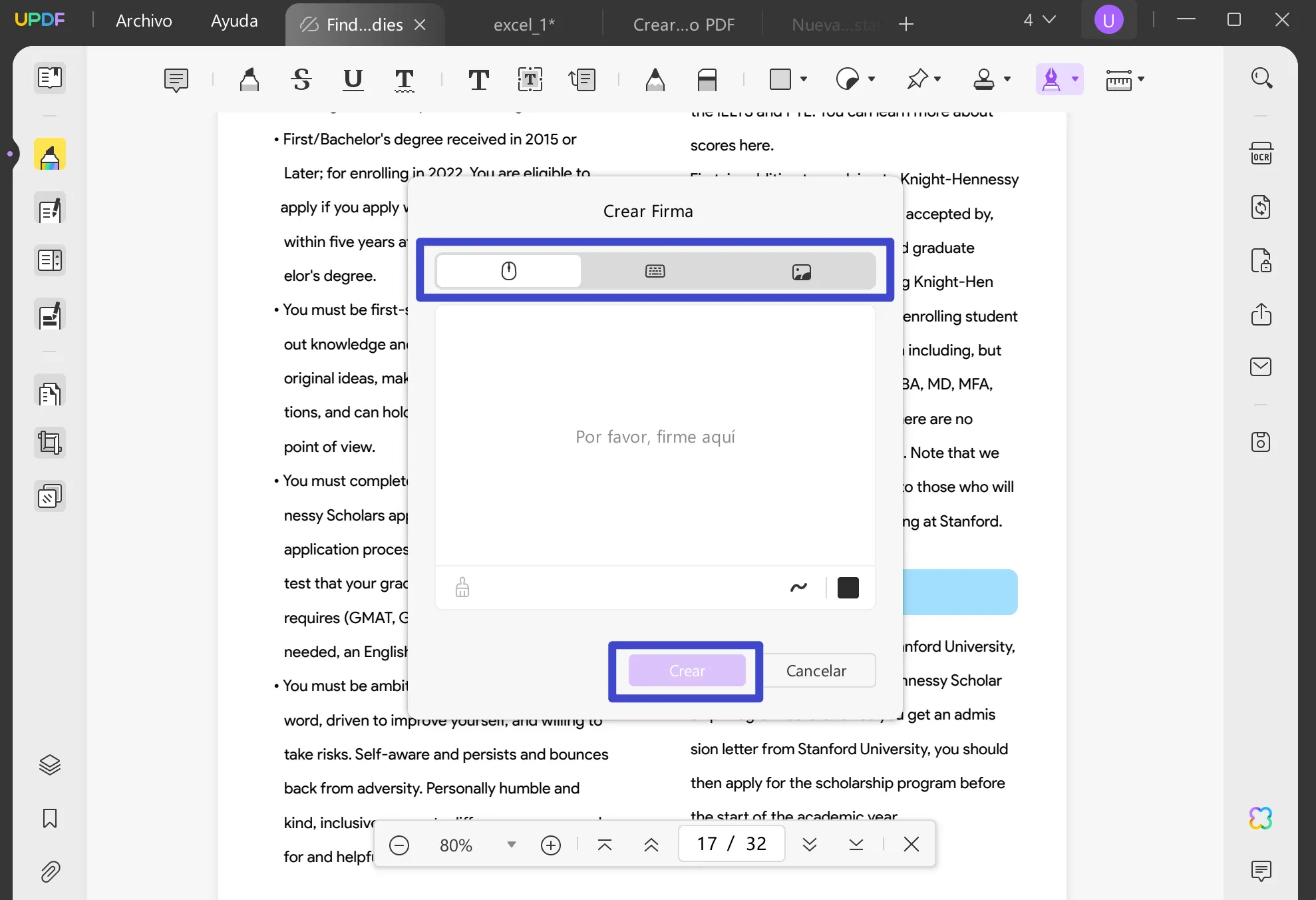Open the search tool
Viewport: 1316px width, 900px height.
1261,78
